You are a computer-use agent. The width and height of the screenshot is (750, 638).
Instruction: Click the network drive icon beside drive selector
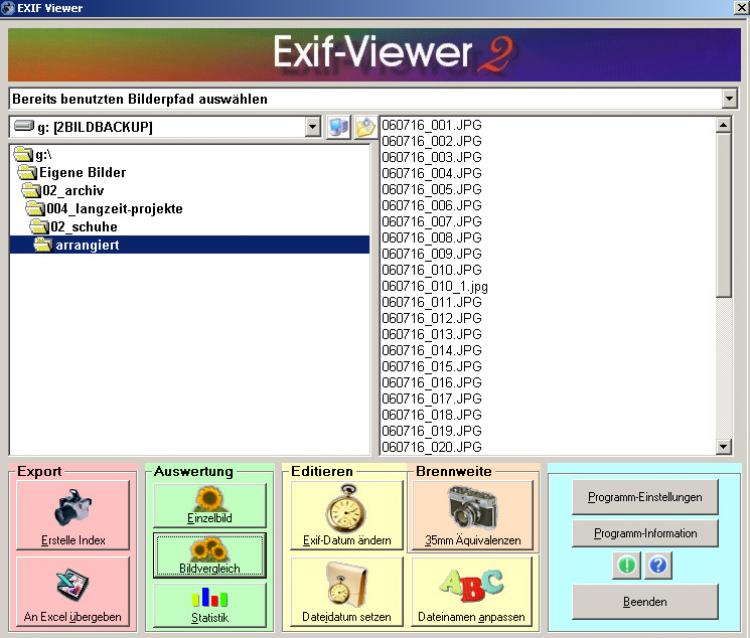pos(338,128)
